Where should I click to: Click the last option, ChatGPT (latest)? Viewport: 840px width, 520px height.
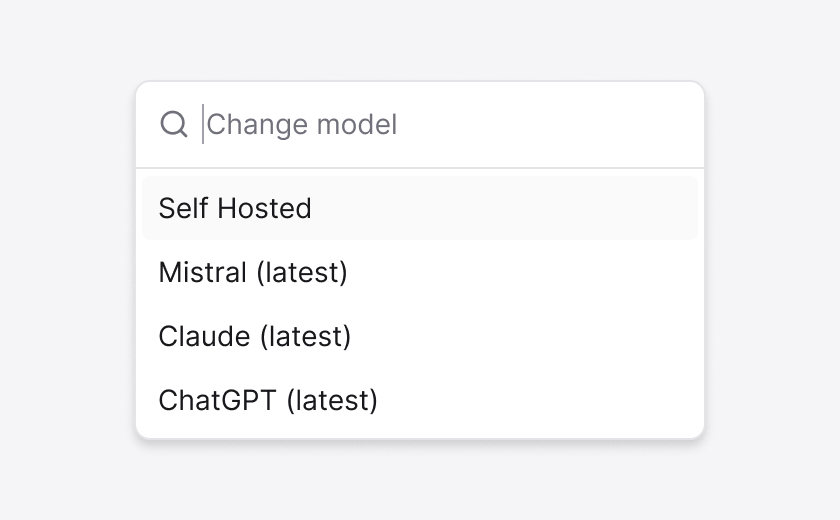click(420, 400)
